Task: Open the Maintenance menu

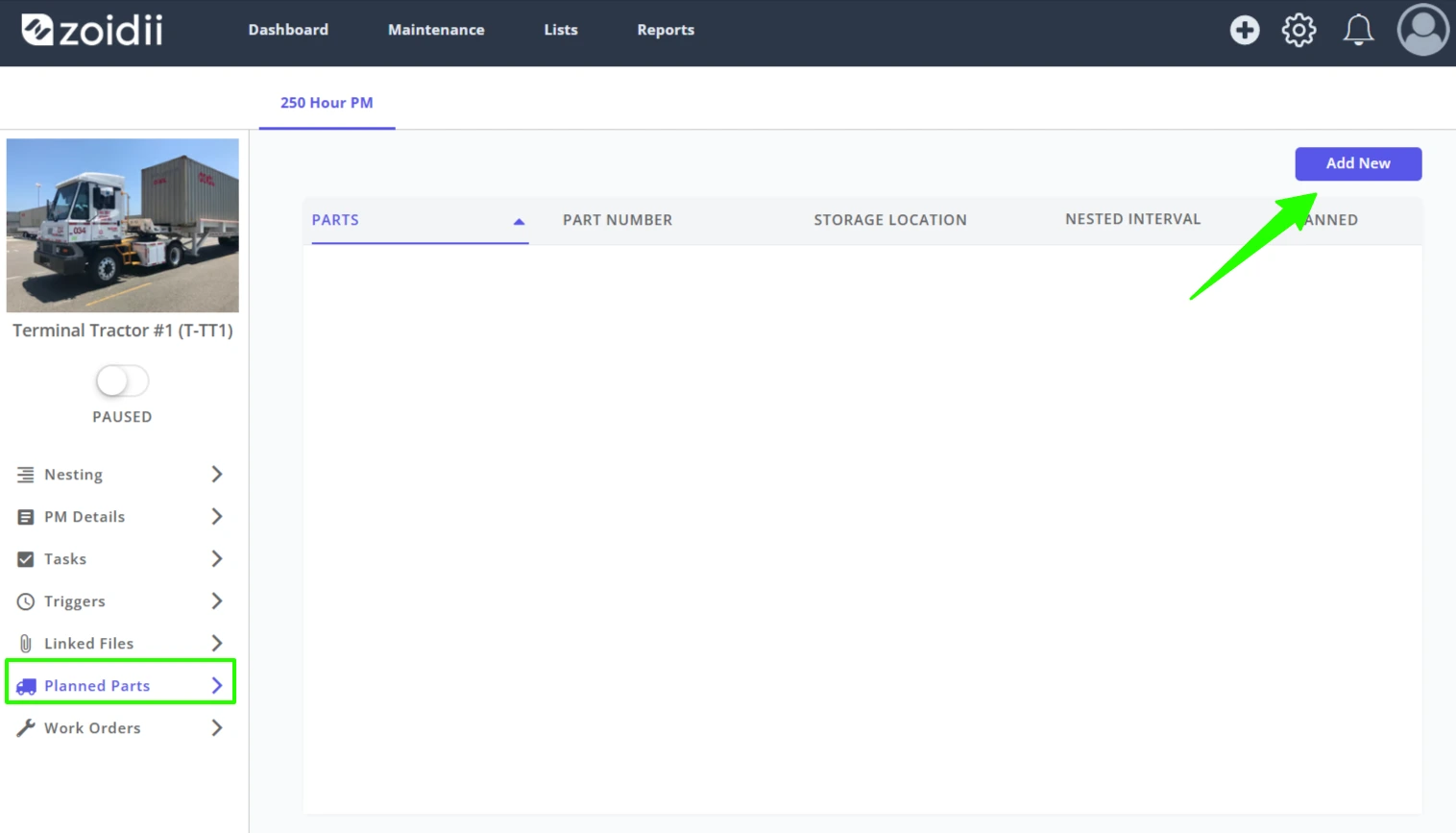Action: (x=436, y=30)
